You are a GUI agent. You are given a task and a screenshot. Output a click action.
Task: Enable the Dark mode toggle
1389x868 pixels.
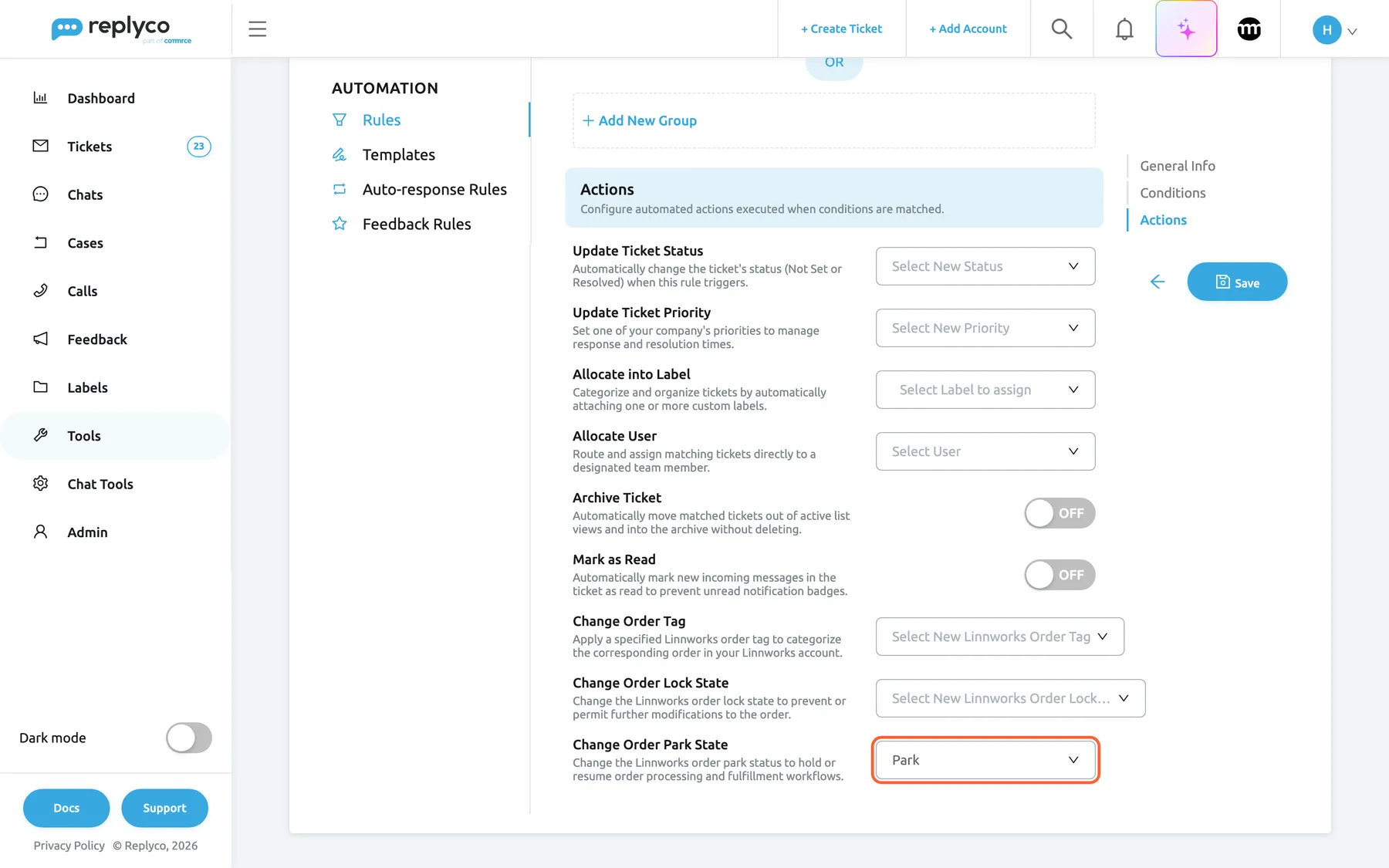[189, 738]
